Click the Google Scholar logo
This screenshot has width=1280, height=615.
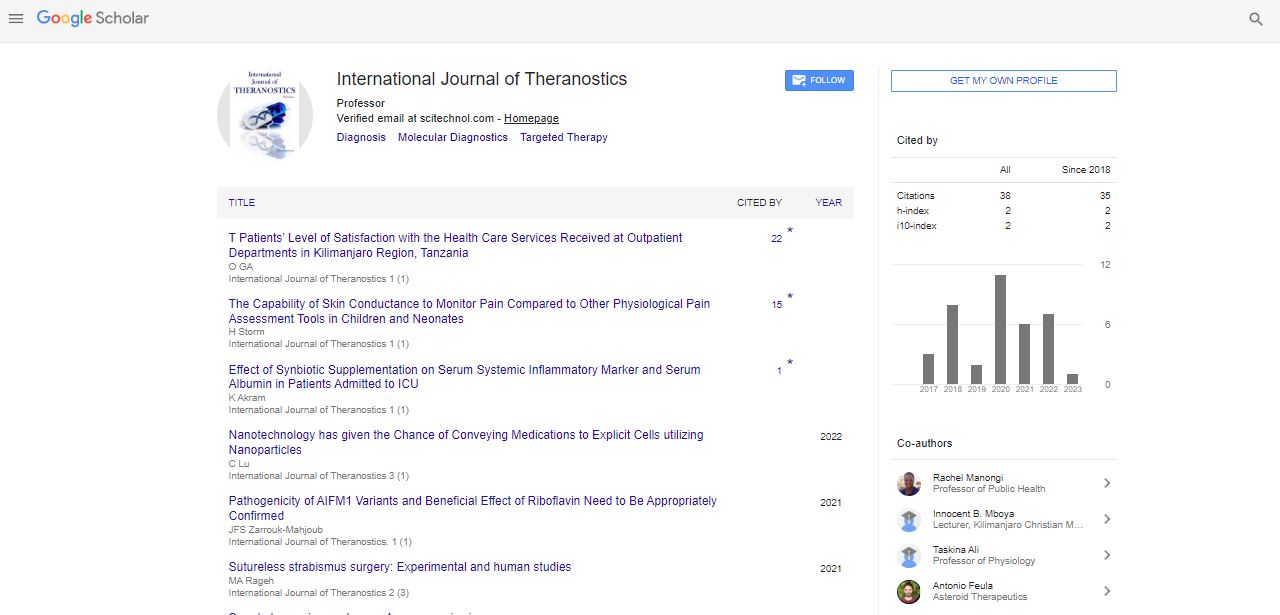coord(93,18)
